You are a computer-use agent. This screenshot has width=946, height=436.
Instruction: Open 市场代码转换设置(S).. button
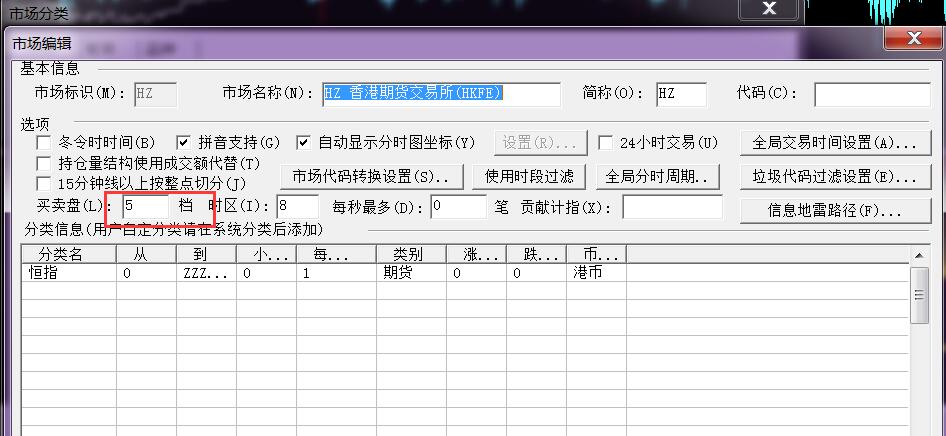372,177
